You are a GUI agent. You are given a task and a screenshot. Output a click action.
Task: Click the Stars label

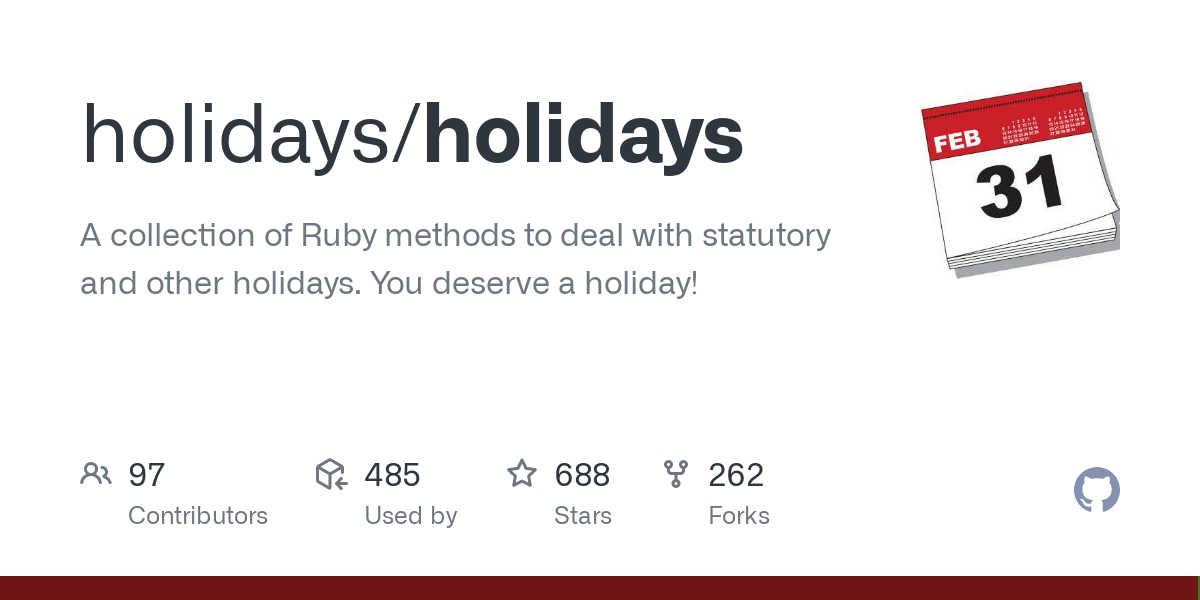(x=583, y=516)
